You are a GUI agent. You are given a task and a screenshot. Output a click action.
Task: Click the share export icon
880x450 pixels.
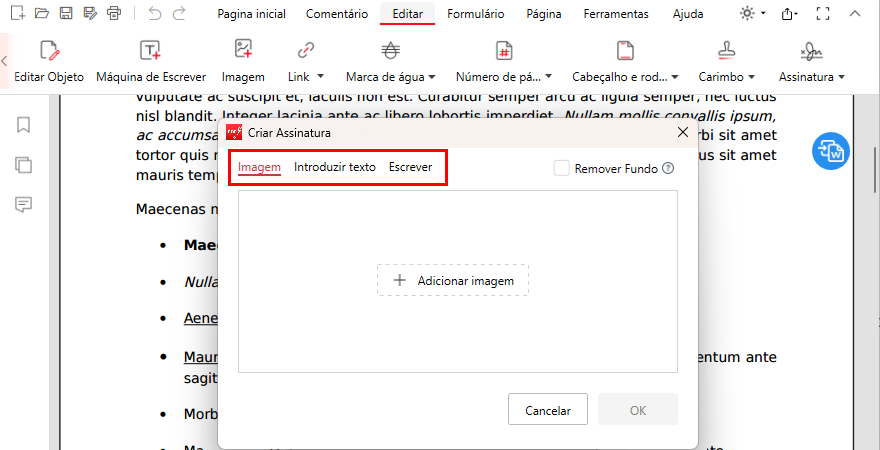[787, 14]
